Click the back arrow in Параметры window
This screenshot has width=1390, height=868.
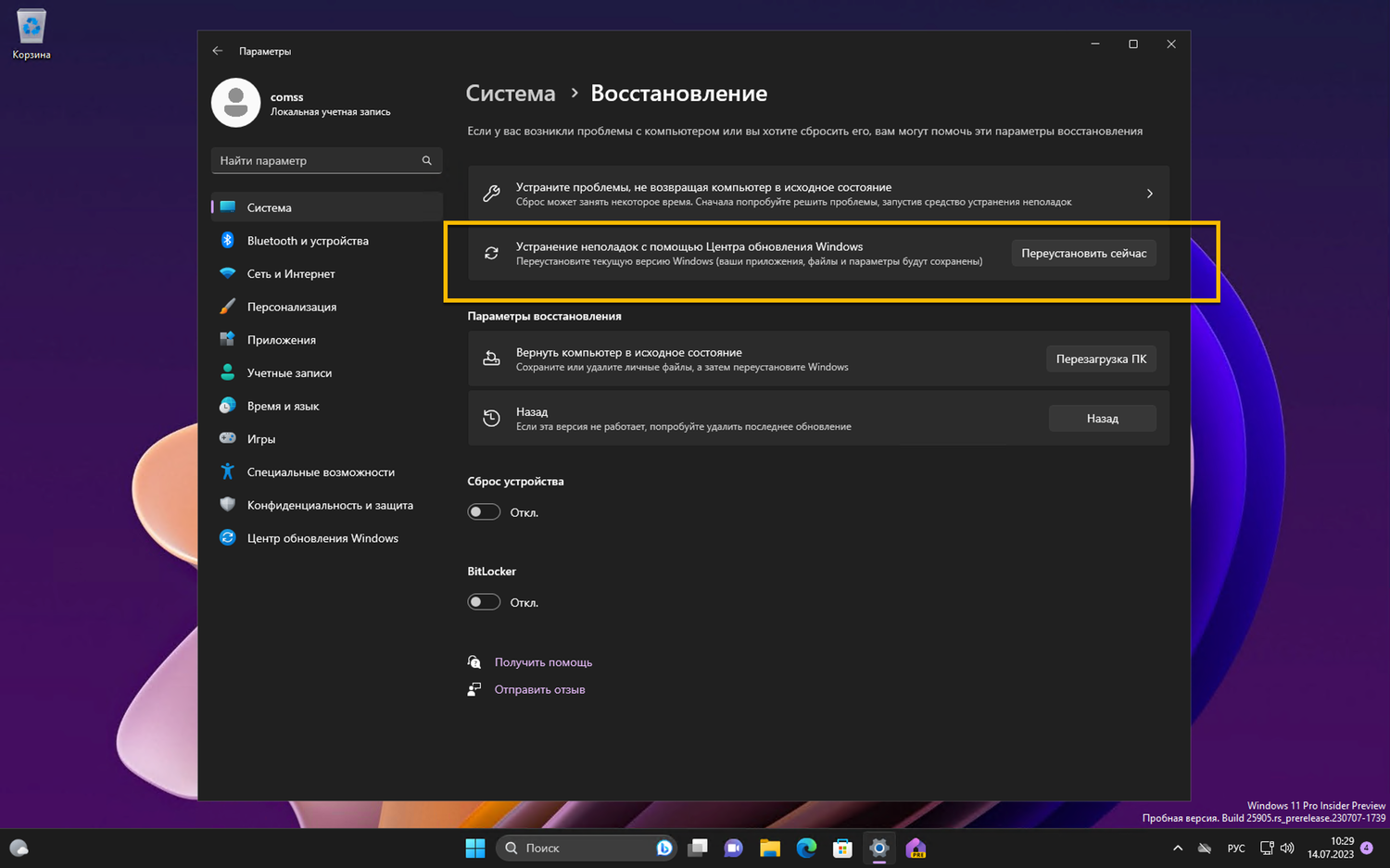tap(218, 51)
